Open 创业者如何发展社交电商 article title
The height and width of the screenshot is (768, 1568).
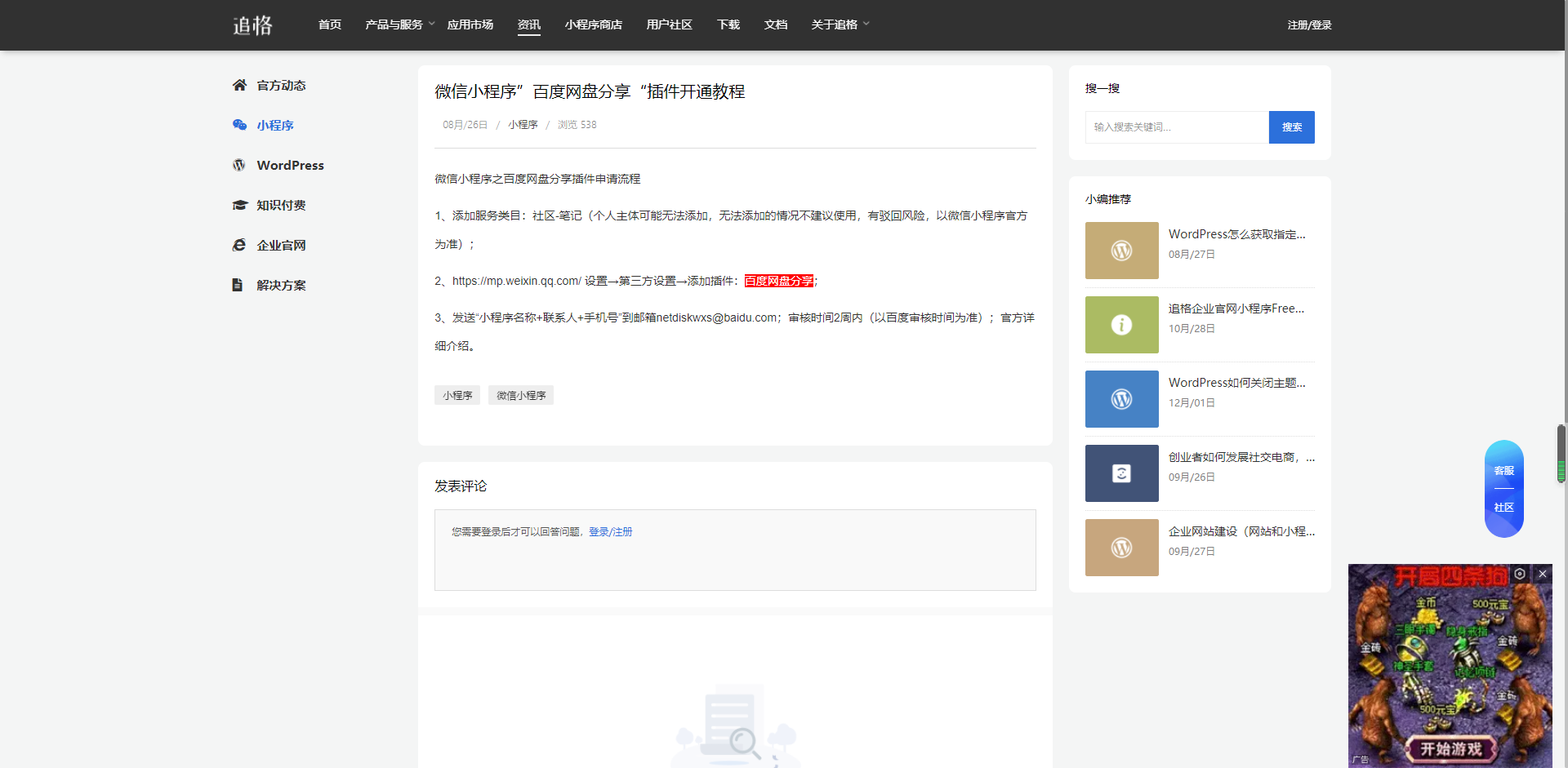[1241, 457]
